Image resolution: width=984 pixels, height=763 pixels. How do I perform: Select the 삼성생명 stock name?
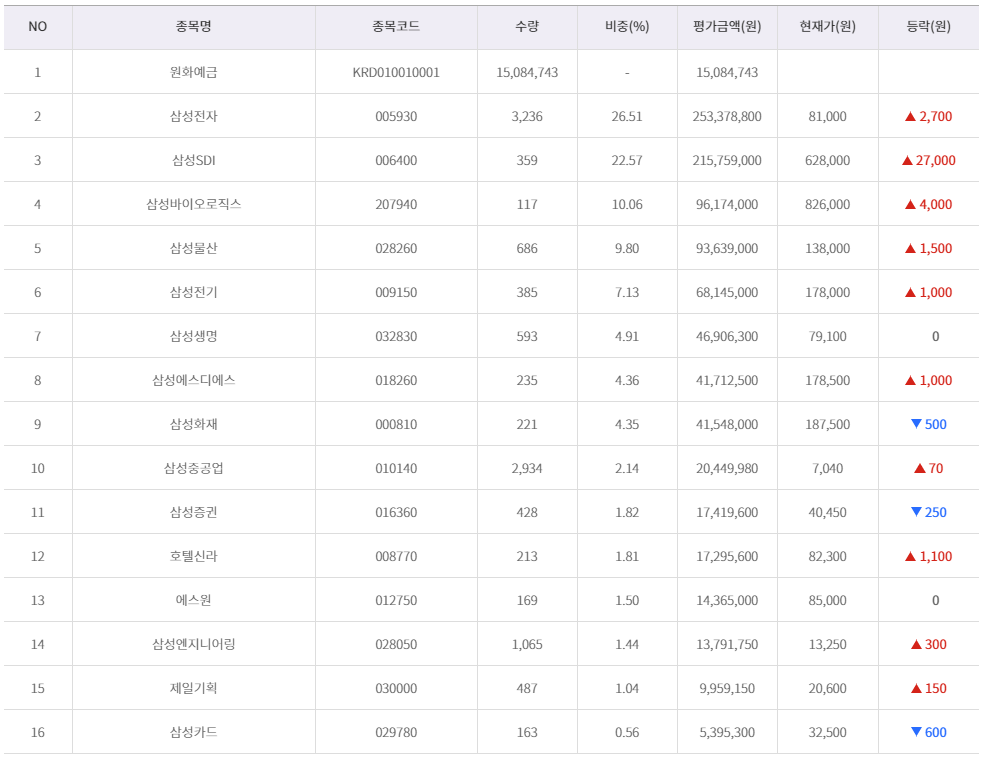coord(193,336)
